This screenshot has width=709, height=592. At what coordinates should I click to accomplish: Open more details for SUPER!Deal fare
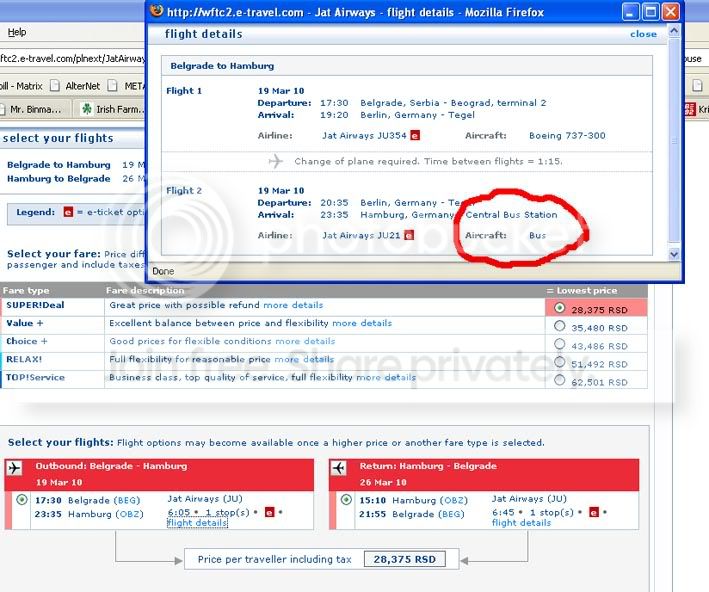(x=293, y=305)
